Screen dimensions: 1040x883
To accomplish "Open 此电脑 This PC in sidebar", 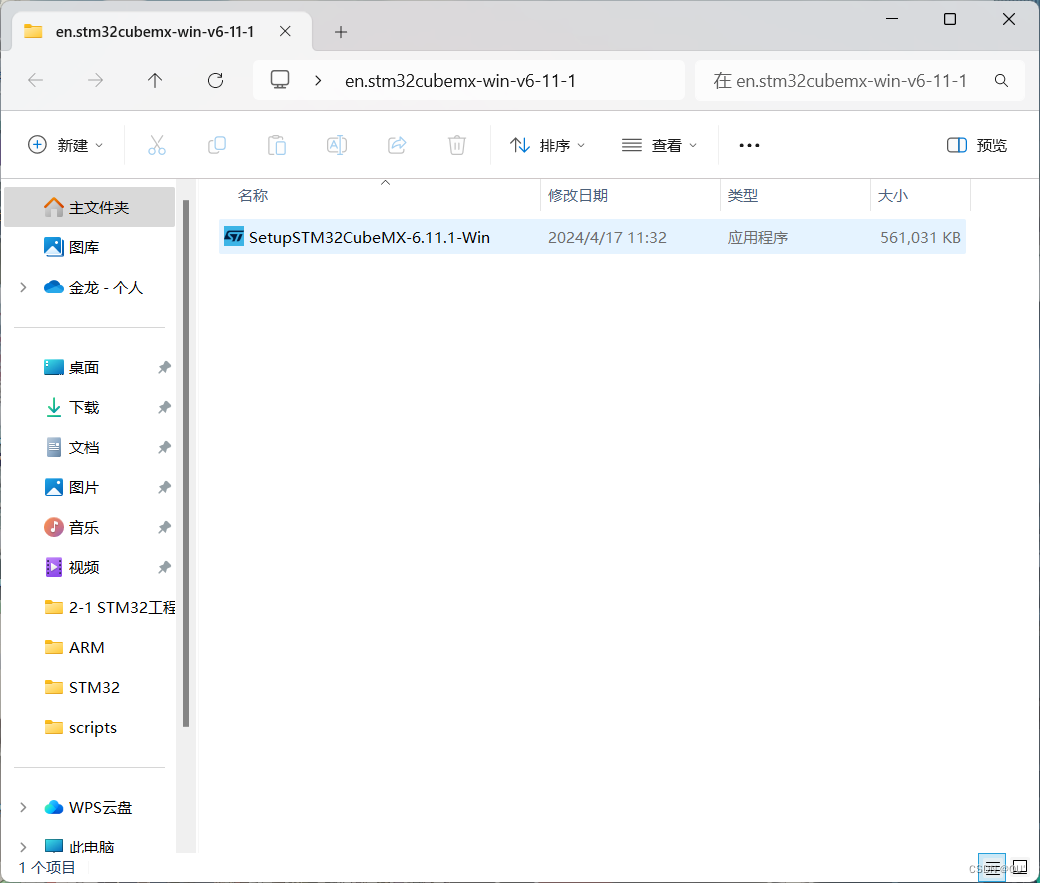I will [x=79, y=847].
